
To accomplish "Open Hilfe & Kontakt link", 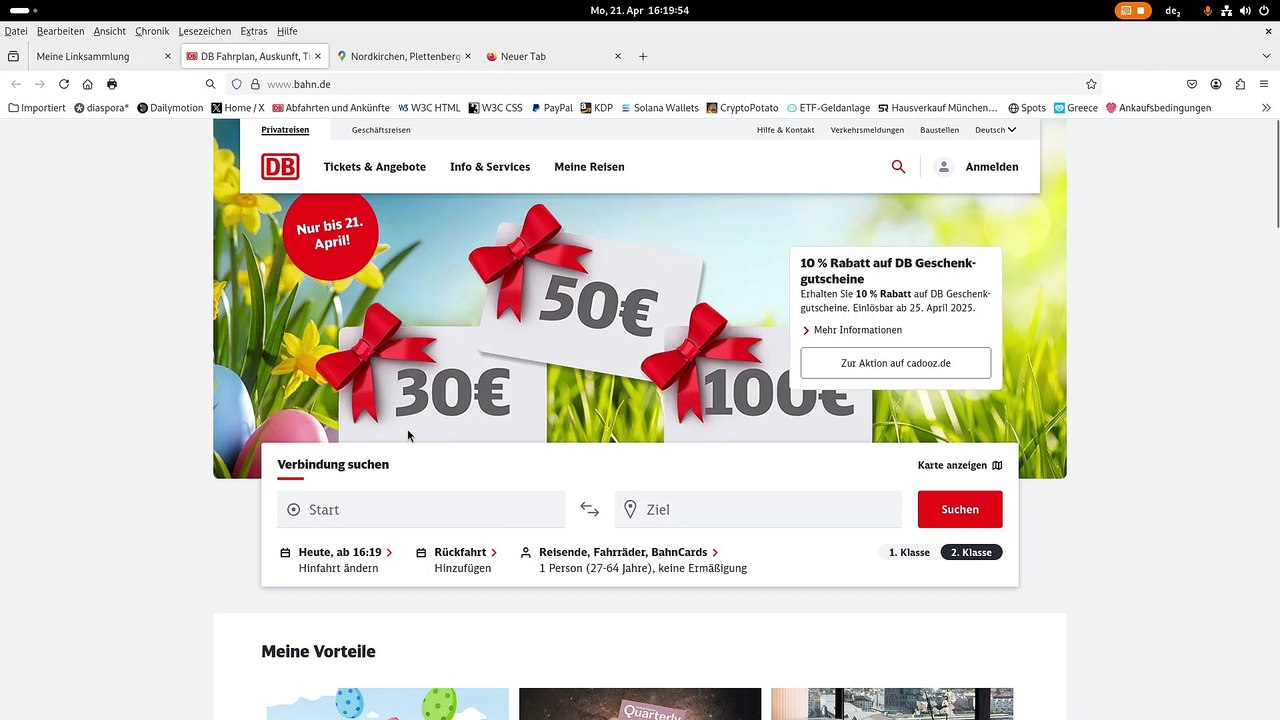I will pyautogui.click(x=785, y=130).
